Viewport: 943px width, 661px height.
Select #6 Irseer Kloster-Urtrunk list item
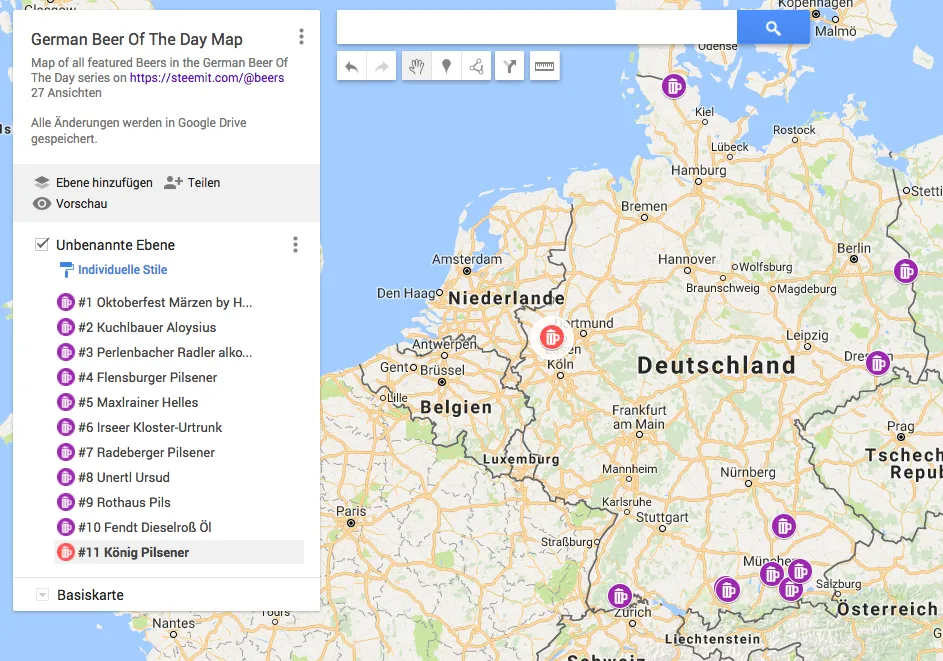point(179,427)
